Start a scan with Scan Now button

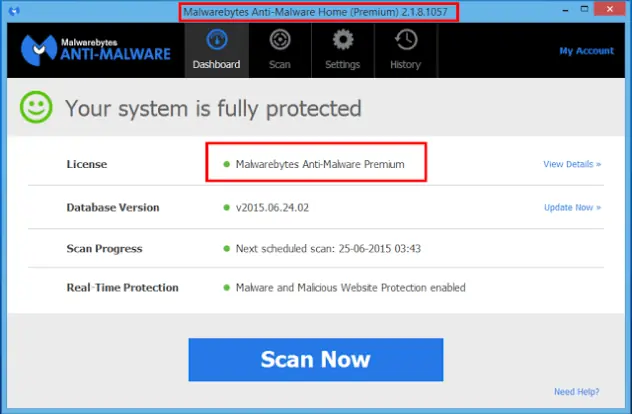pyautogui.click(x=316, y=360)
